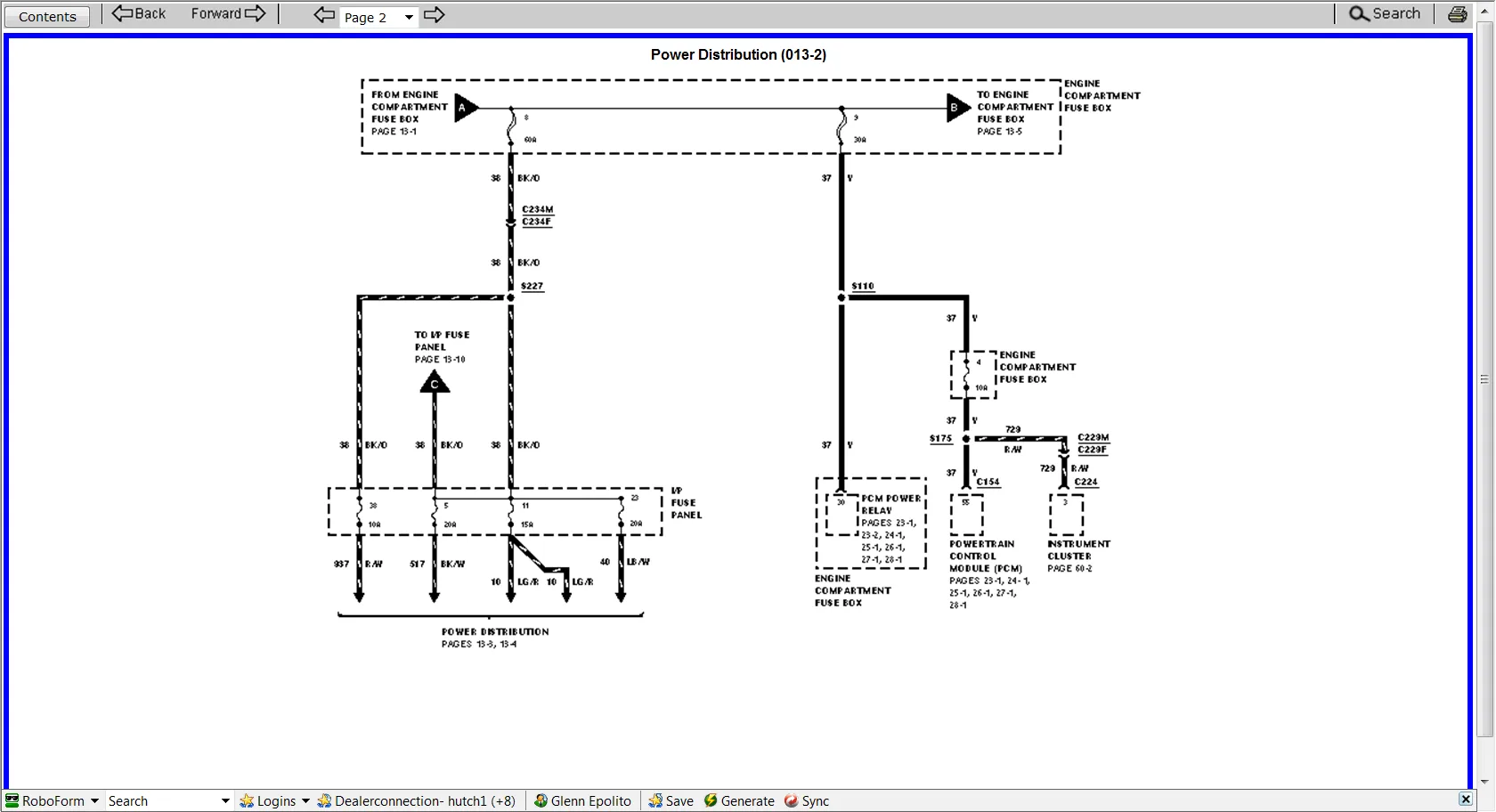Click the 'S110' splice label
Screen dimensions: 1496x812
[863, 286]
